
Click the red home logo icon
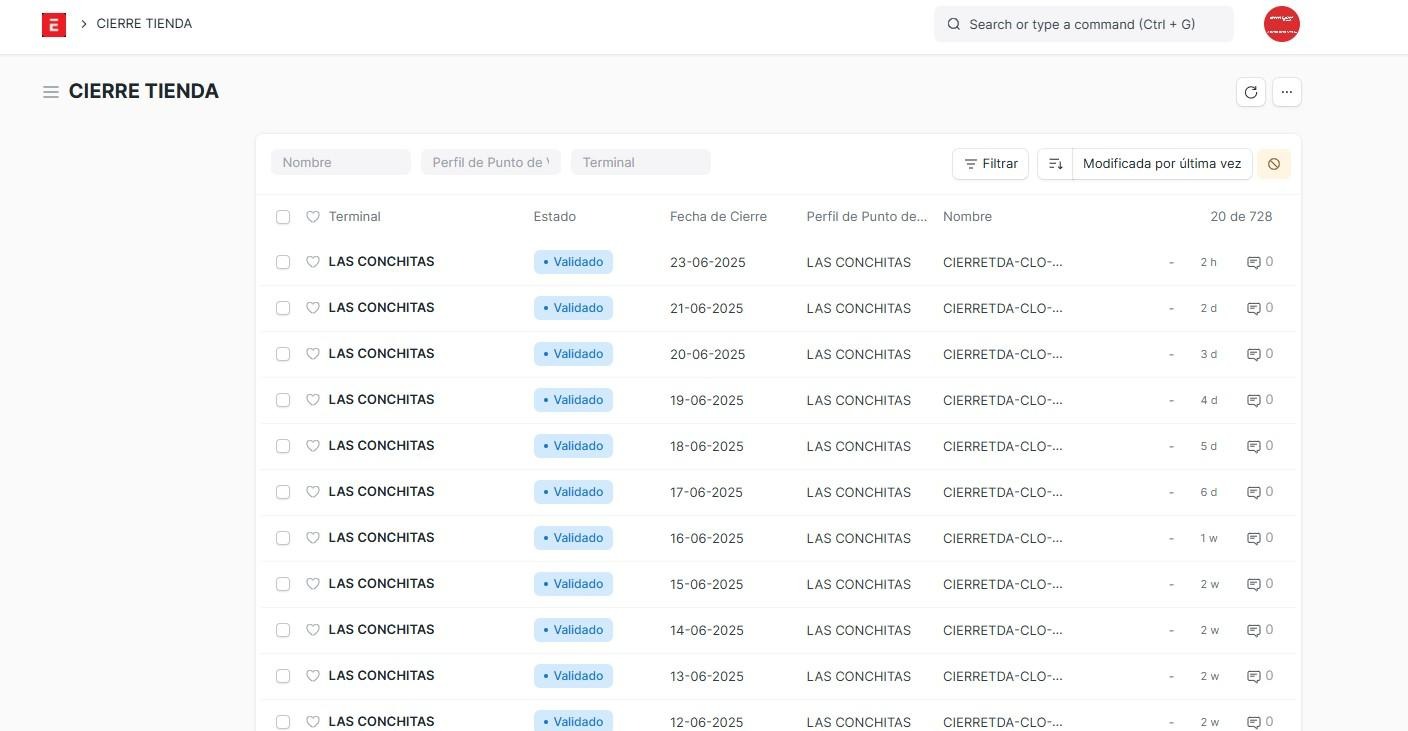click(54, 25)
